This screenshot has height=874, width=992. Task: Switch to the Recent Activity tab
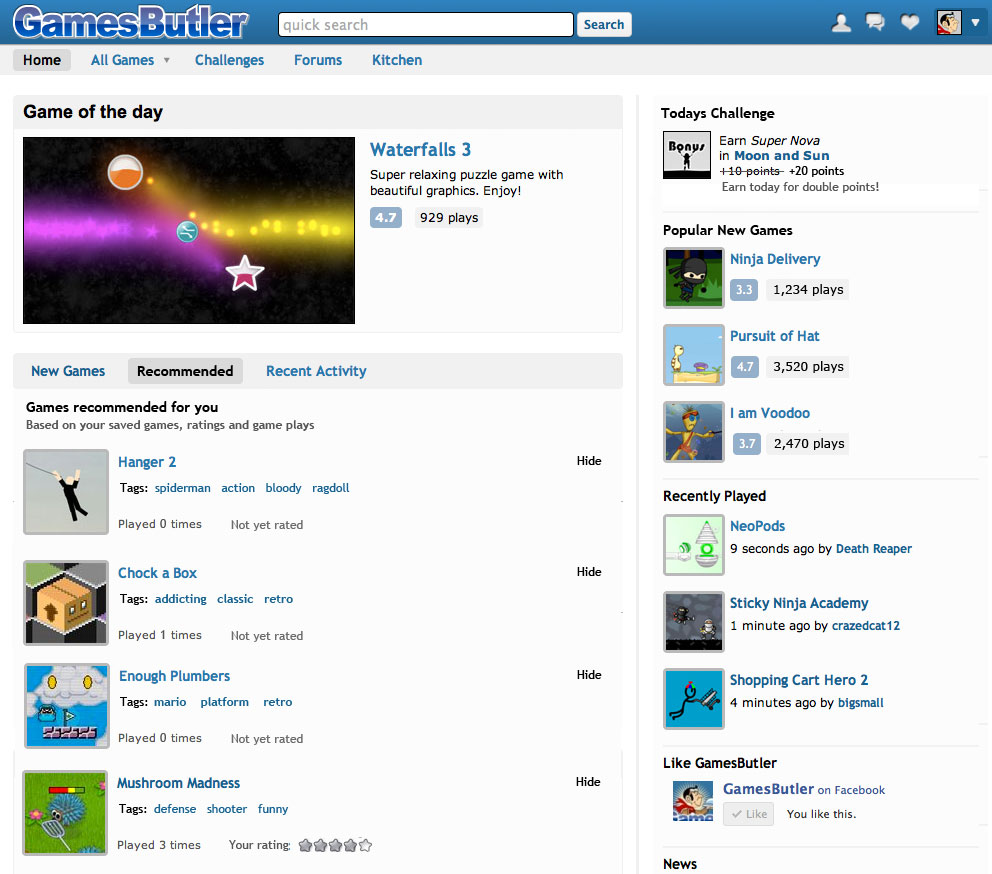pyautogui.click(x=316, y=371)
